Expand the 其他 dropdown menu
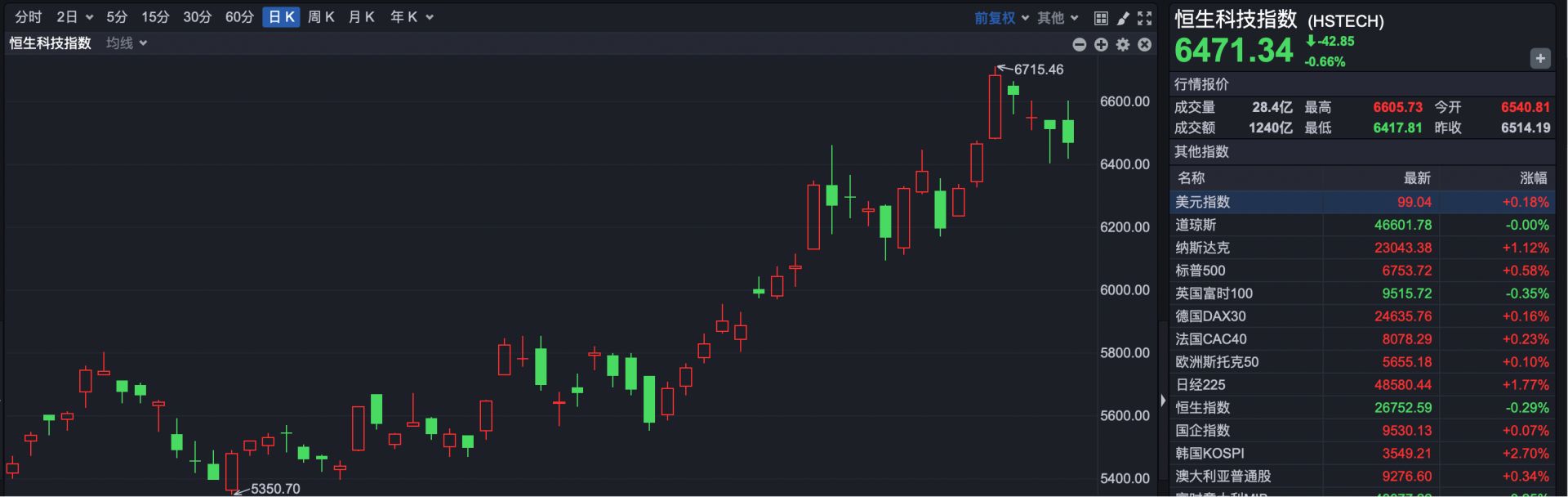Screen dimensions: 1568x497 coord(1058,17)
